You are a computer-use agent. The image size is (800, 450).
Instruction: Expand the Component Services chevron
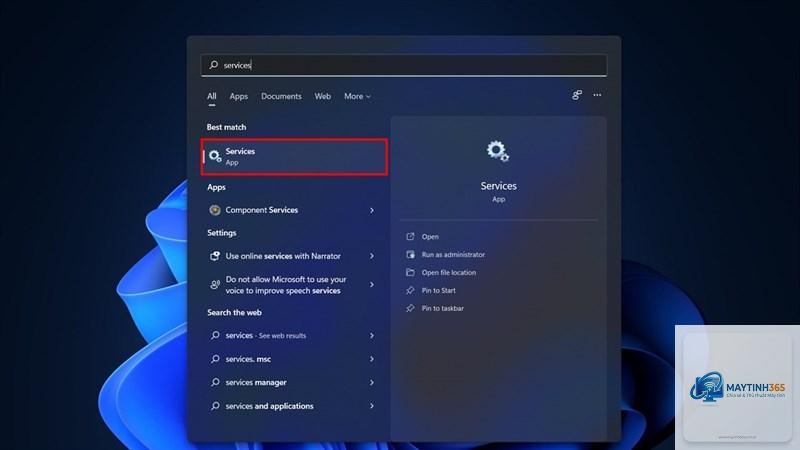pyautogui.click(x=372, y=210)
